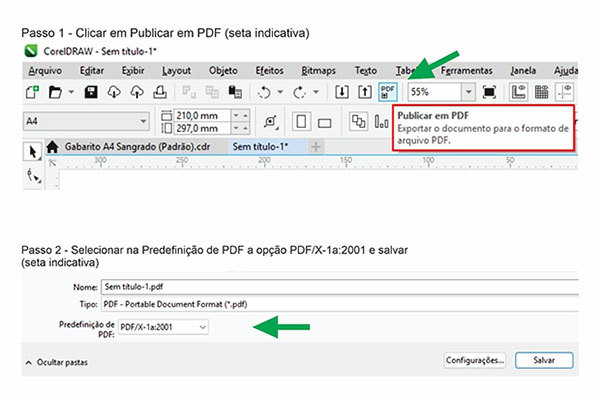Image resolution: width=600 pixels, height=400 pixels.
Task: Switch to Gabarito A4 Sangrado (Padrão).cdr tab
Action: pyautogui.click(x=137, y=147)
